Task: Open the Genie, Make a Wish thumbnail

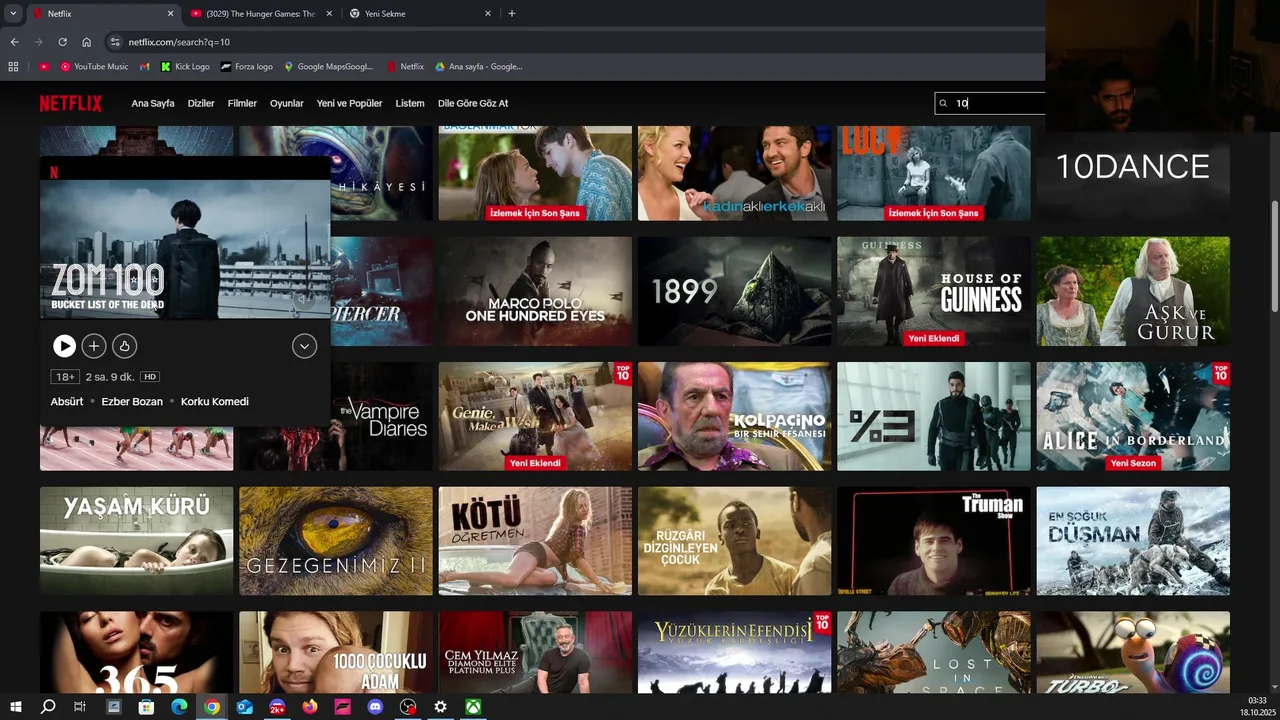Action: 535,416
